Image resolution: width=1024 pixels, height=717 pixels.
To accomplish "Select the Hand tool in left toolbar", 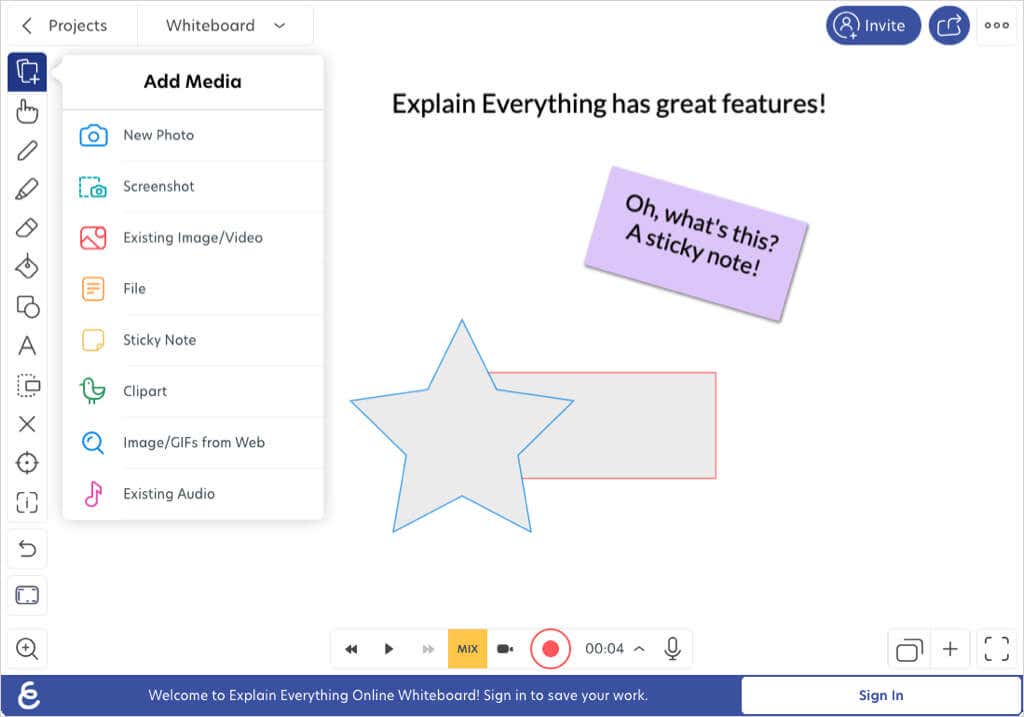I will coord(27,111).
